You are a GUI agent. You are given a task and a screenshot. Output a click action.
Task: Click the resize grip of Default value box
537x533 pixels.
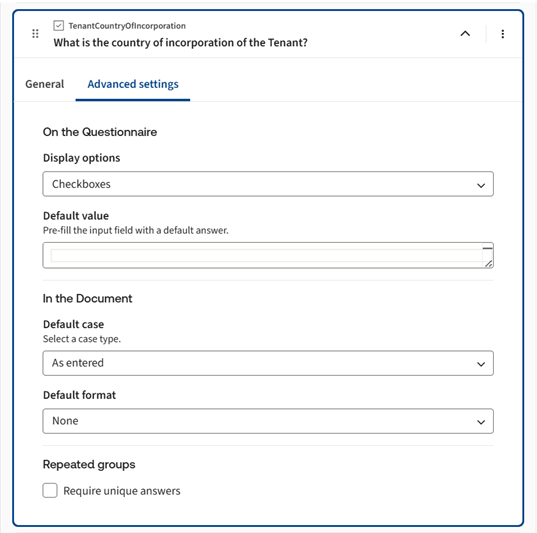[x=489, y=263]
